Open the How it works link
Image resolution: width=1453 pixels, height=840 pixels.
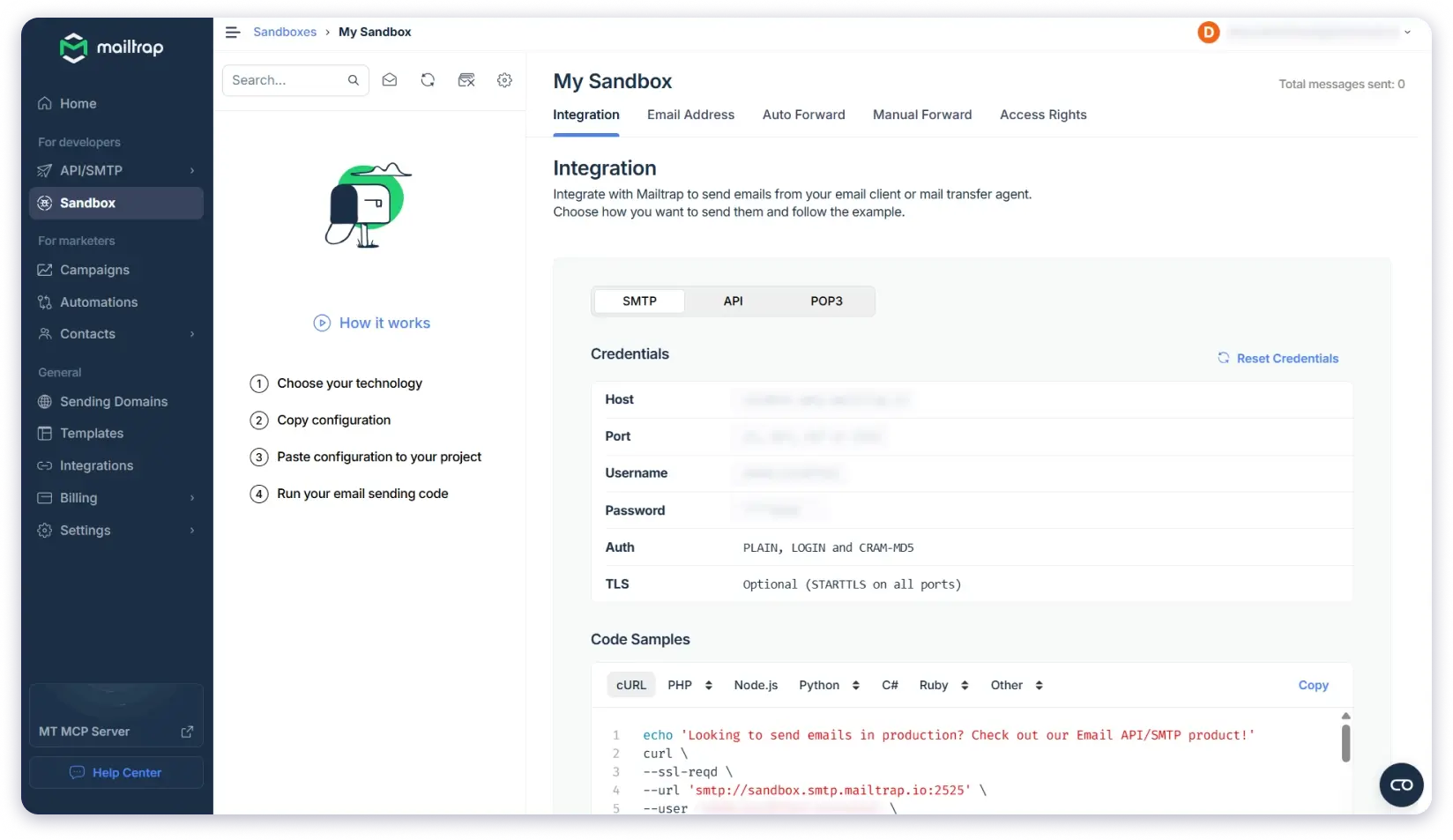pos(384,323)
